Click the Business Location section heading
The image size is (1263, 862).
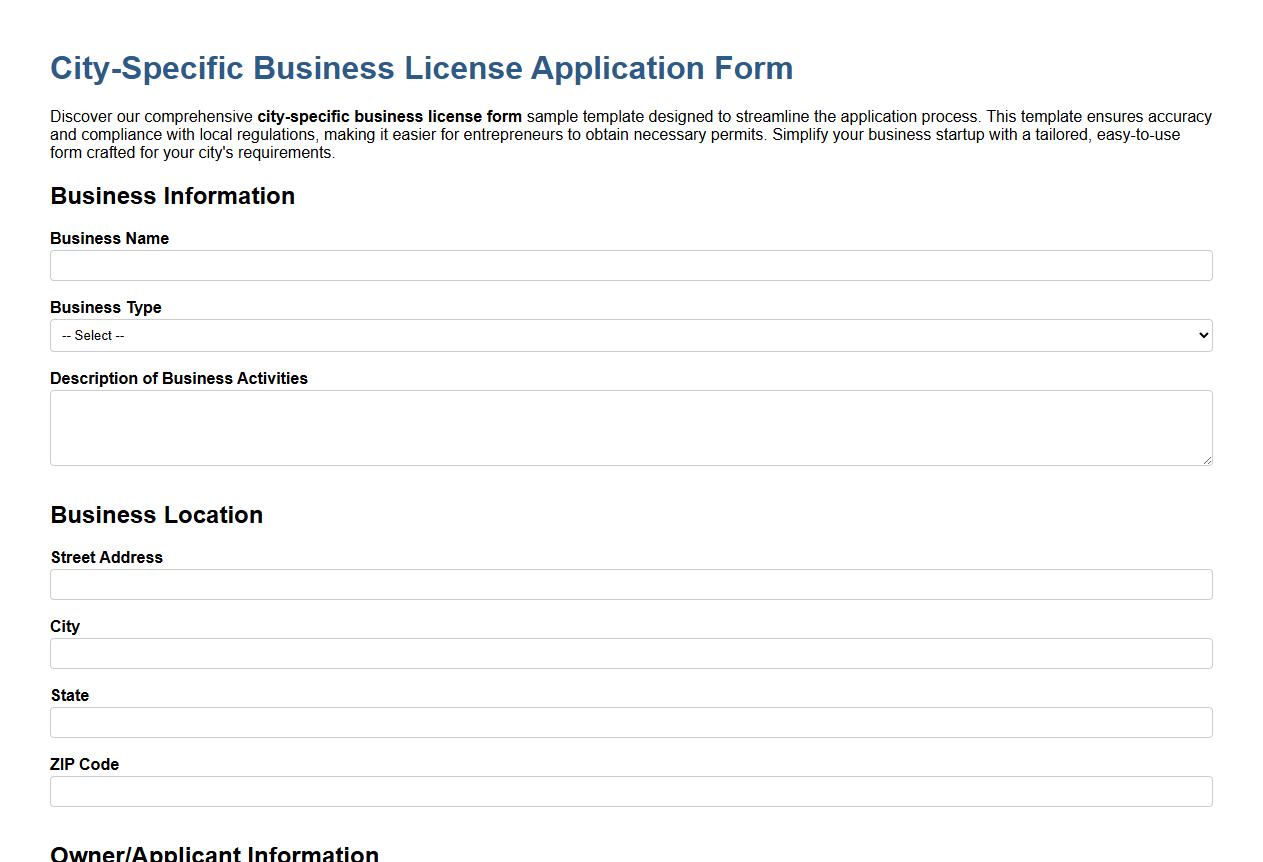[x=156, y=515]
